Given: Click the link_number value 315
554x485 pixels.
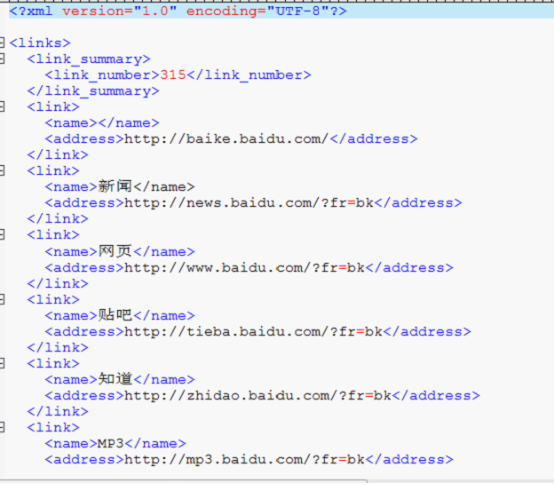Looking at the screenshot, I should [173, 75].
